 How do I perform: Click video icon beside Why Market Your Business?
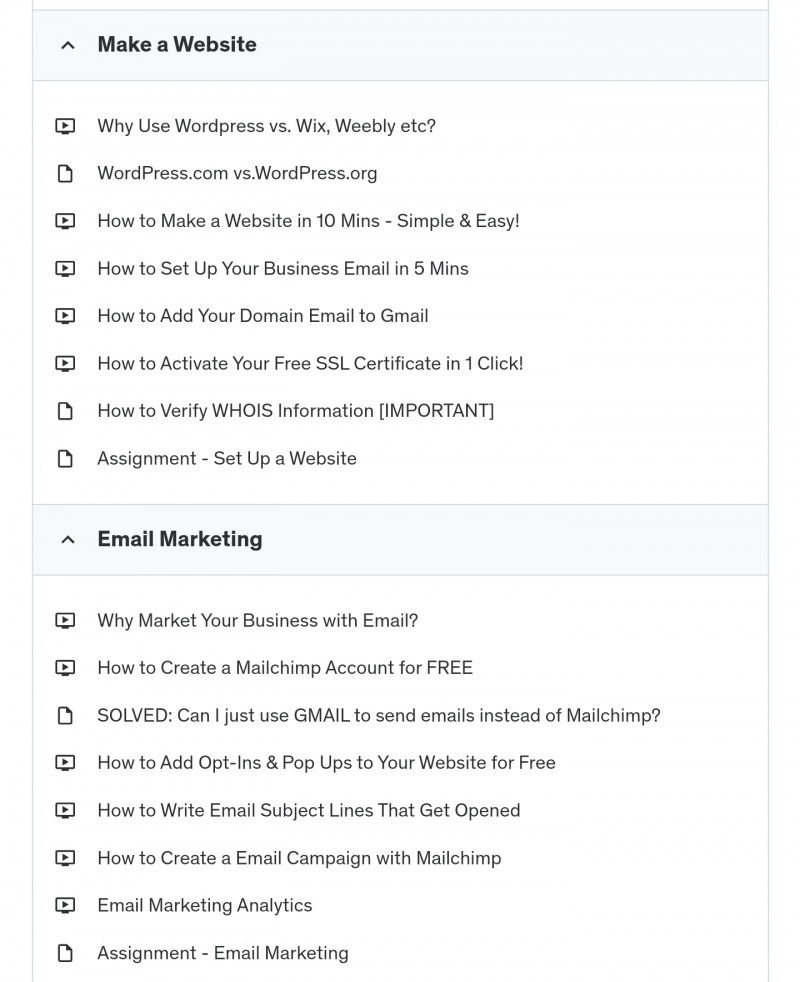[65, 621]
